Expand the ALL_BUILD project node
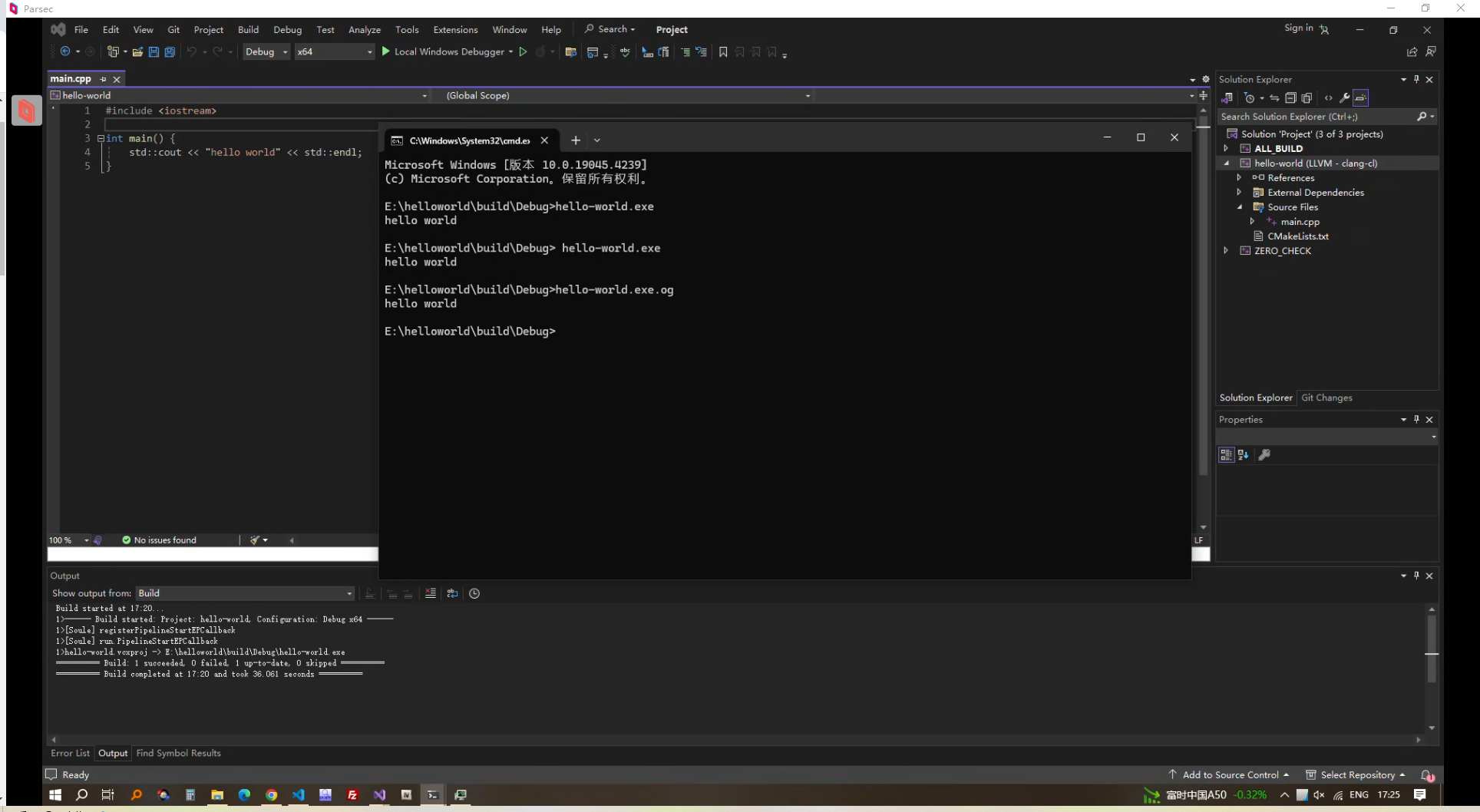This screenshot has width=1480, height=812. coord(1226,148)
